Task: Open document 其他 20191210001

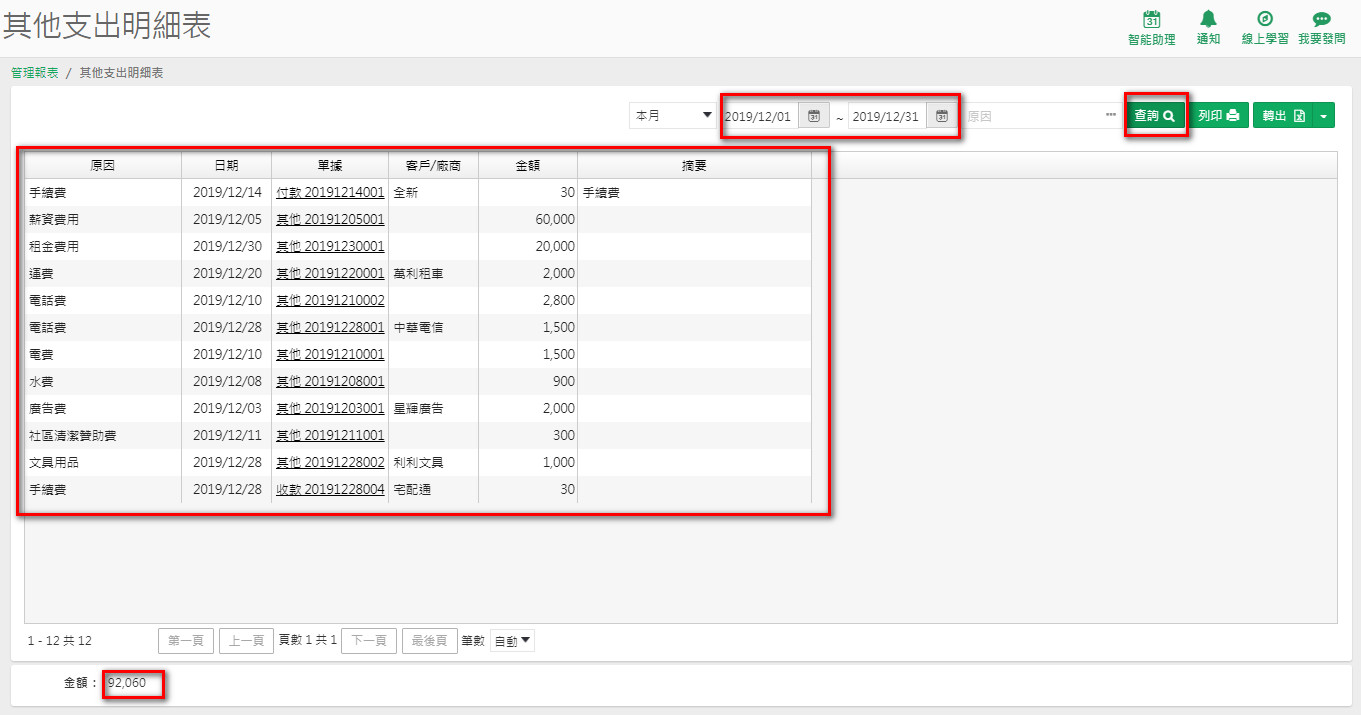Action: coord(330,355)
